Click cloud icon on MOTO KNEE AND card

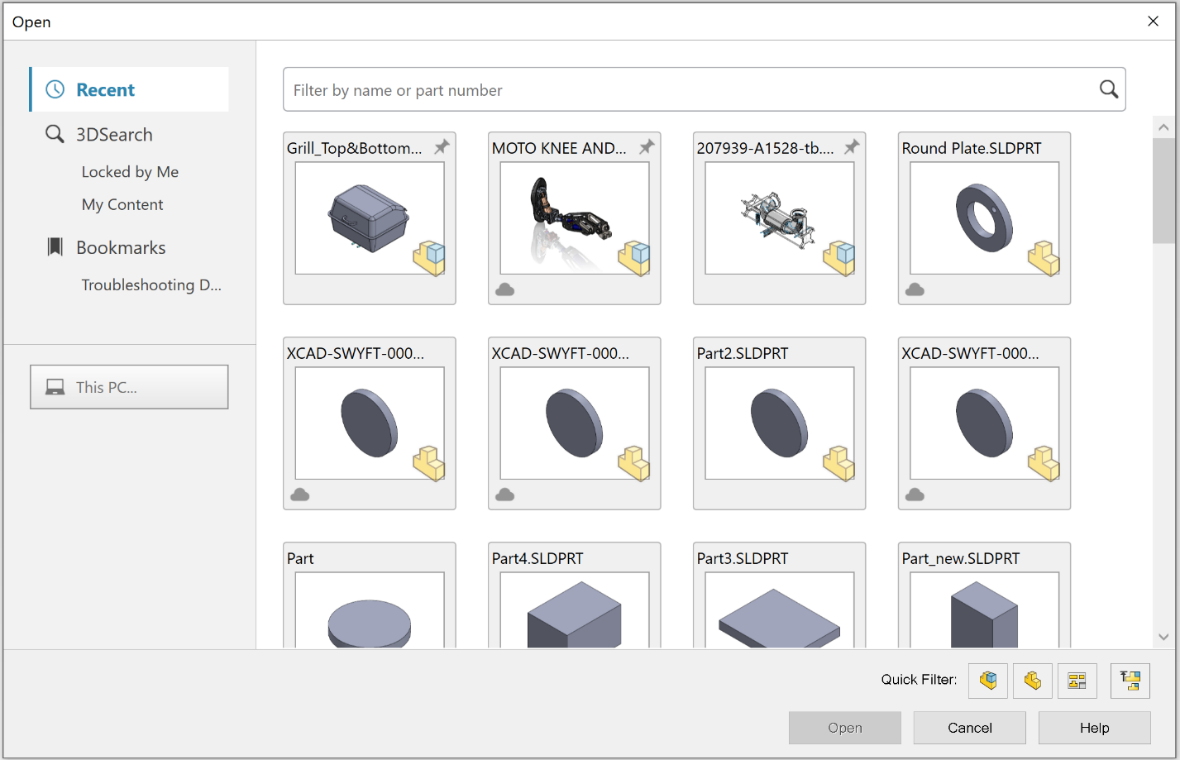[505, 290]
